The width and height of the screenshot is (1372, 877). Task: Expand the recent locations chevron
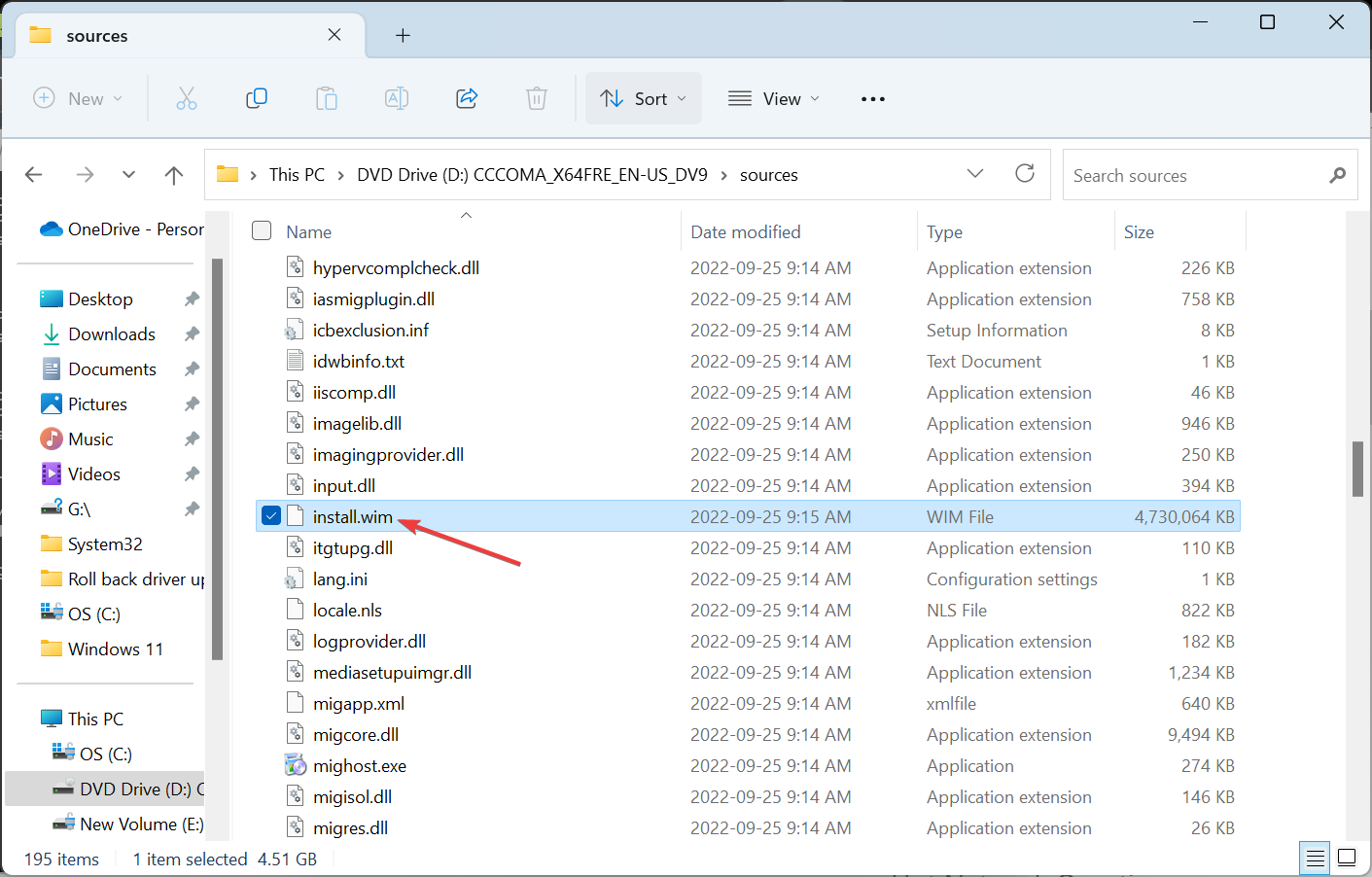point(129,175)
